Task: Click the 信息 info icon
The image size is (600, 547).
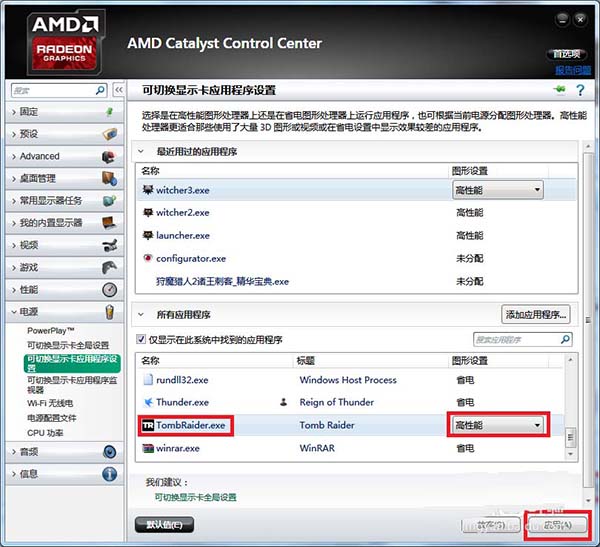Action: (110, 474)
